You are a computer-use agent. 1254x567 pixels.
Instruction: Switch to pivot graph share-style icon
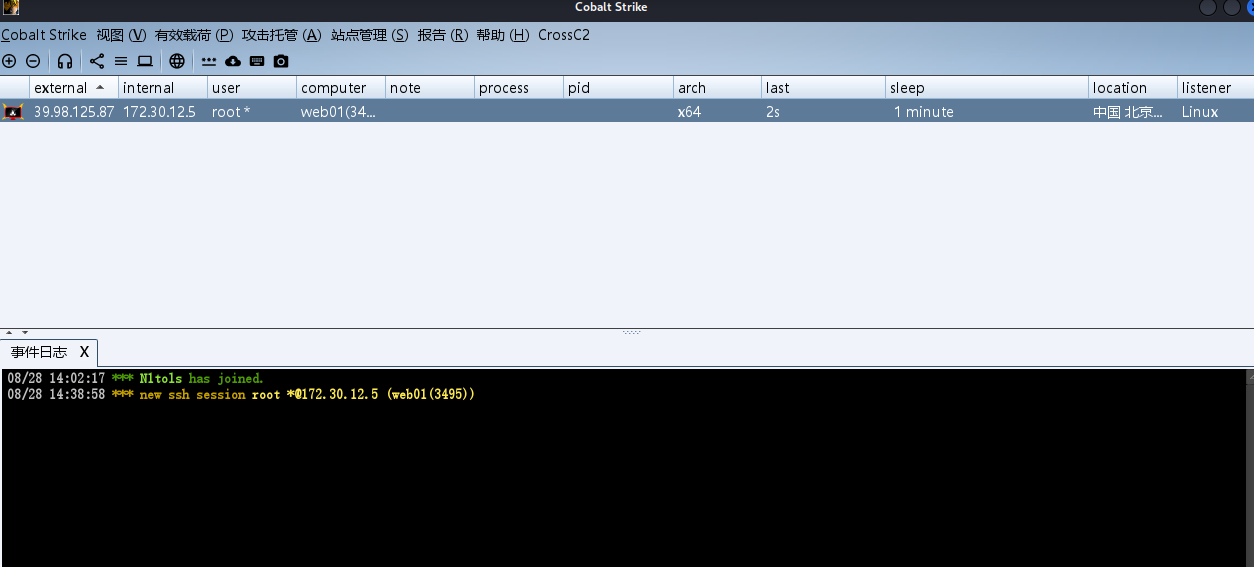[97, 61]
